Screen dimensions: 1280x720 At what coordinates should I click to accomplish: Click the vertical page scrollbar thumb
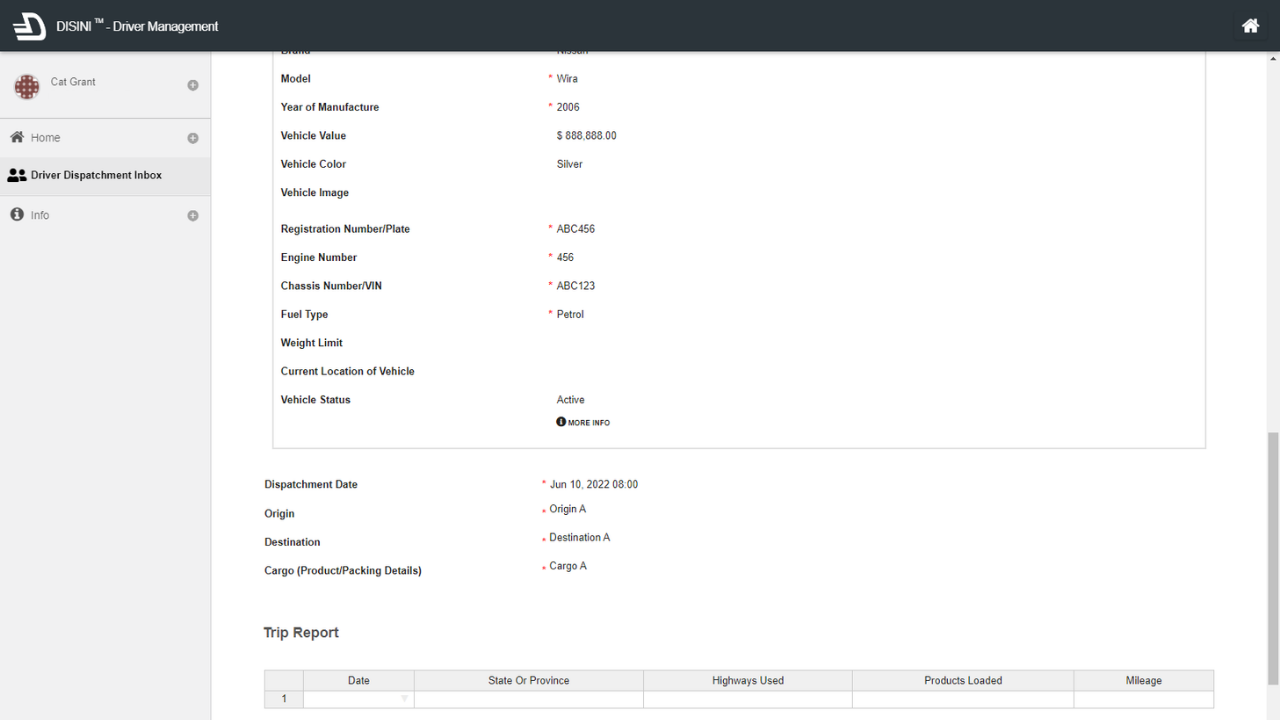click(1272, 560)
